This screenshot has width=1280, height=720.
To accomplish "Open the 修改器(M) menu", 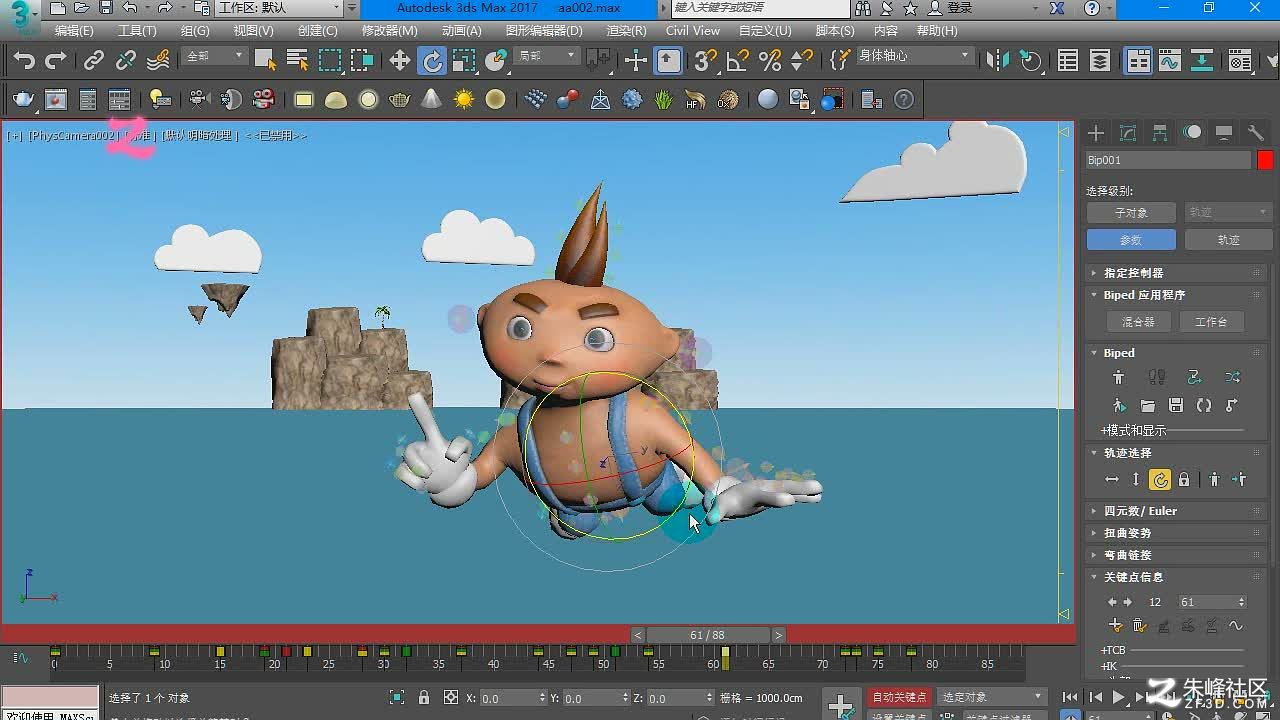I will (x=390, y=31).
